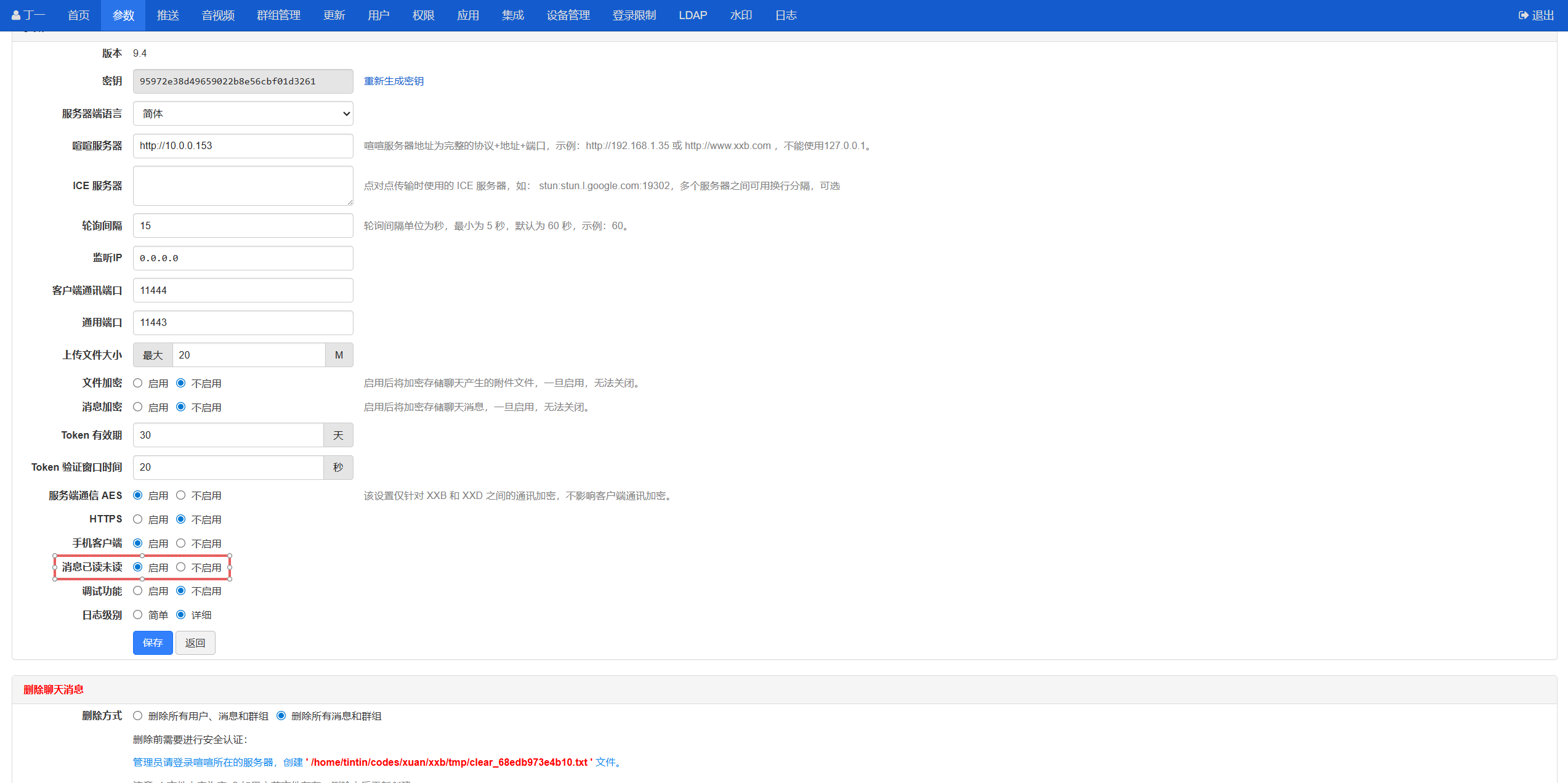Enable HTTPS radio option
Viewport: 1568px width, 783px height.
(x=138, y=519)
